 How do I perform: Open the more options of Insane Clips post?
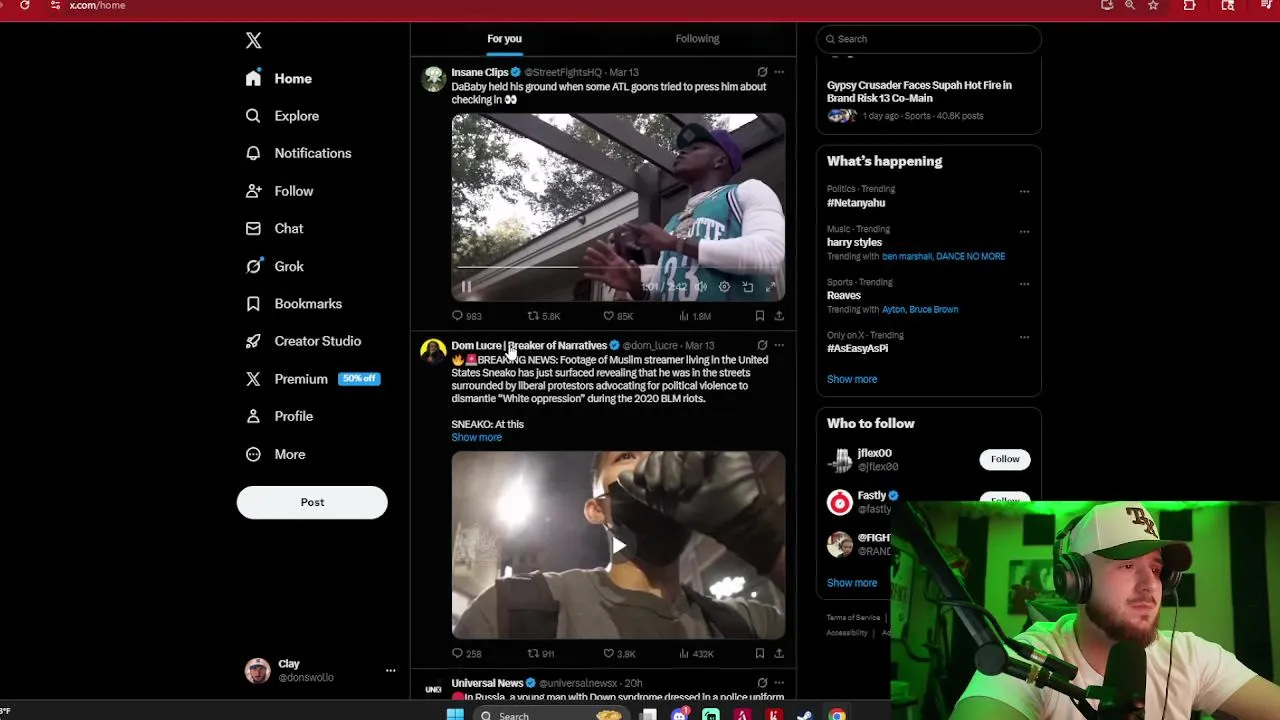coord(779,72)
